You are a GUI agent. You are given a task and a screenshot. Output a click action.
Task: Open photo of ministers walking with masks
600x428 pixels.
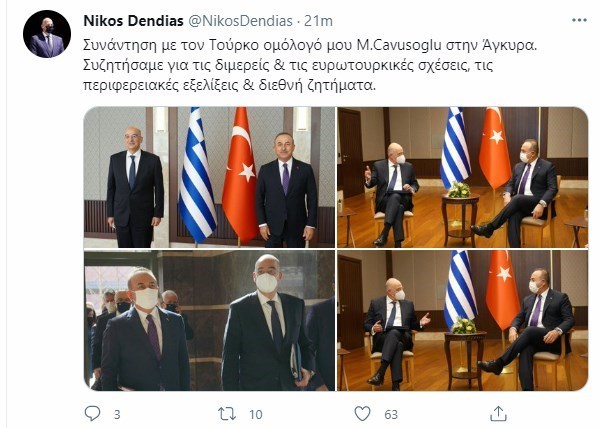pos(209,321)
